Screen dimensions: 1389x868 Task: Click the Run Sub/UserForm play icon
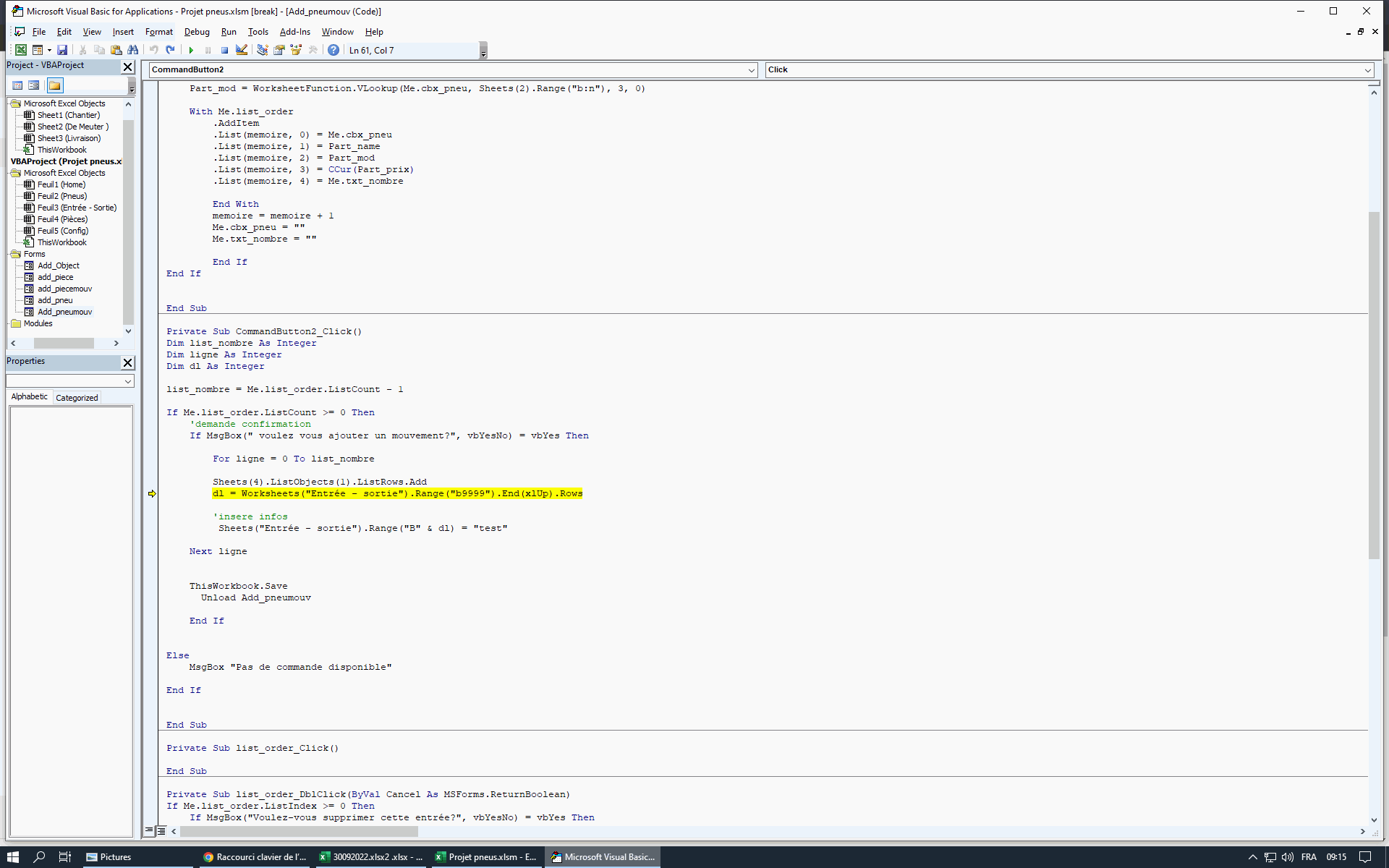[191, 50]
